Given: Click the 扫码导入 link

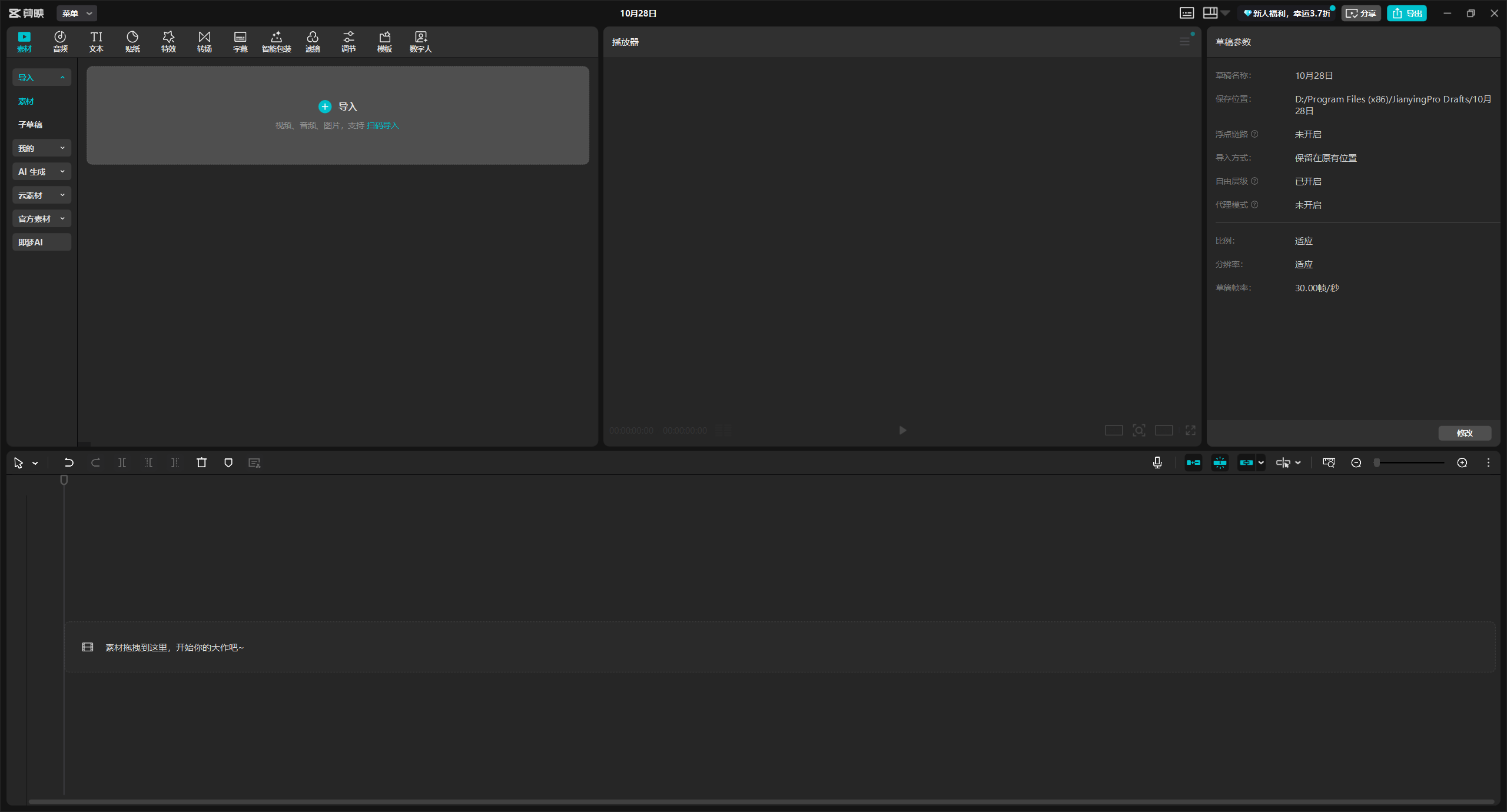Looking at the screenshot, I should click(x=383, y=125).
